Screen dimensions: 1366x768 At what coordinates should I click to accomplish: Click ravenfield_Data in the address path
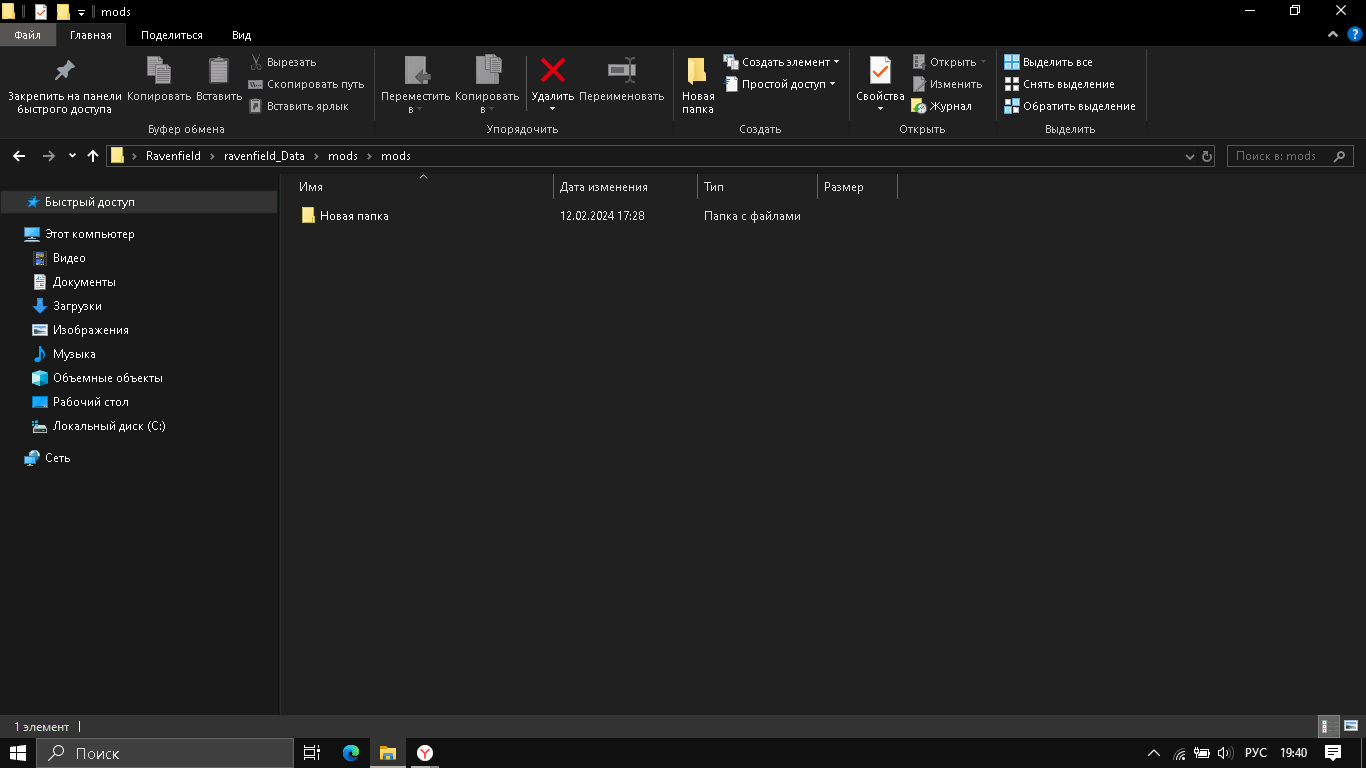tap(264, 156)
